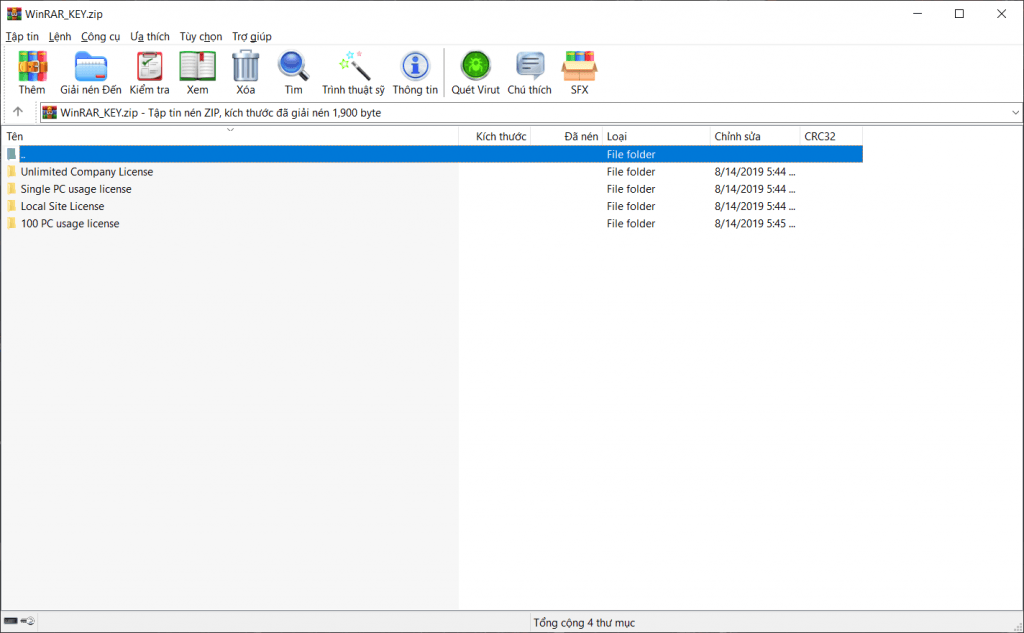Open the Xem view icon
The height and width of the screenshot is (633, 1024).
click(x=197, y=66)
